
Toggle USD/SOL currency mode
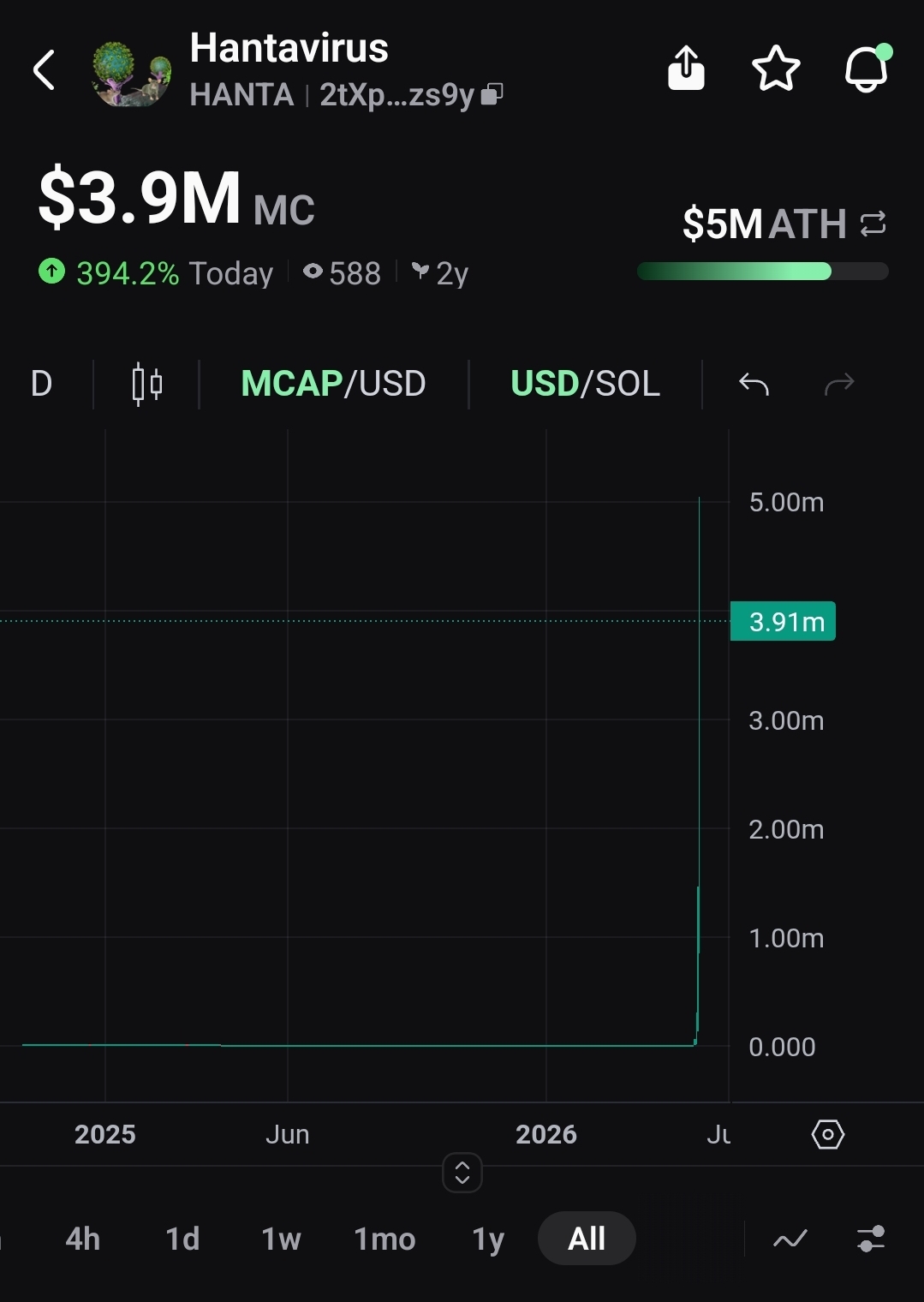pyautogui.click(x=585, y=384)
